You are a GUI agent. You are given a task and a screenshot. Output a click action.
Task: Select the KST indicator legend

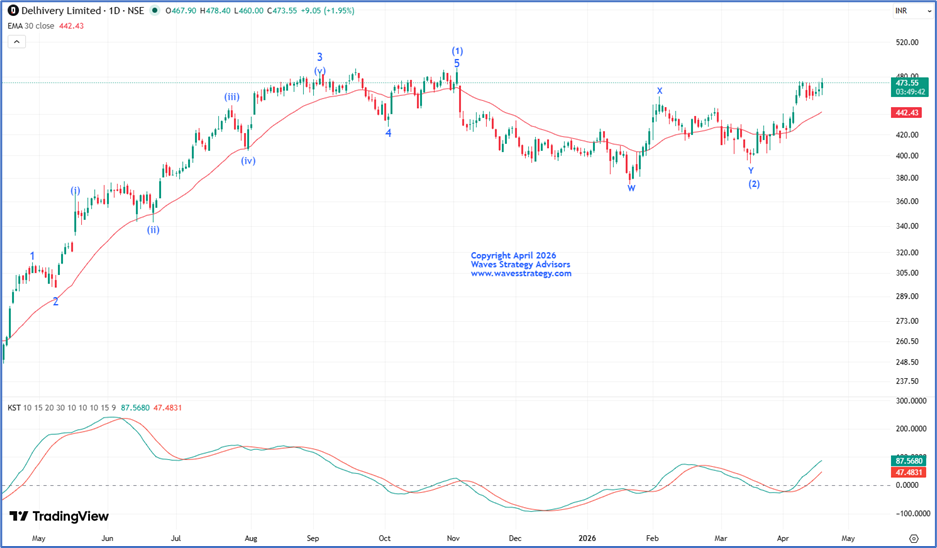click(62, 408)
